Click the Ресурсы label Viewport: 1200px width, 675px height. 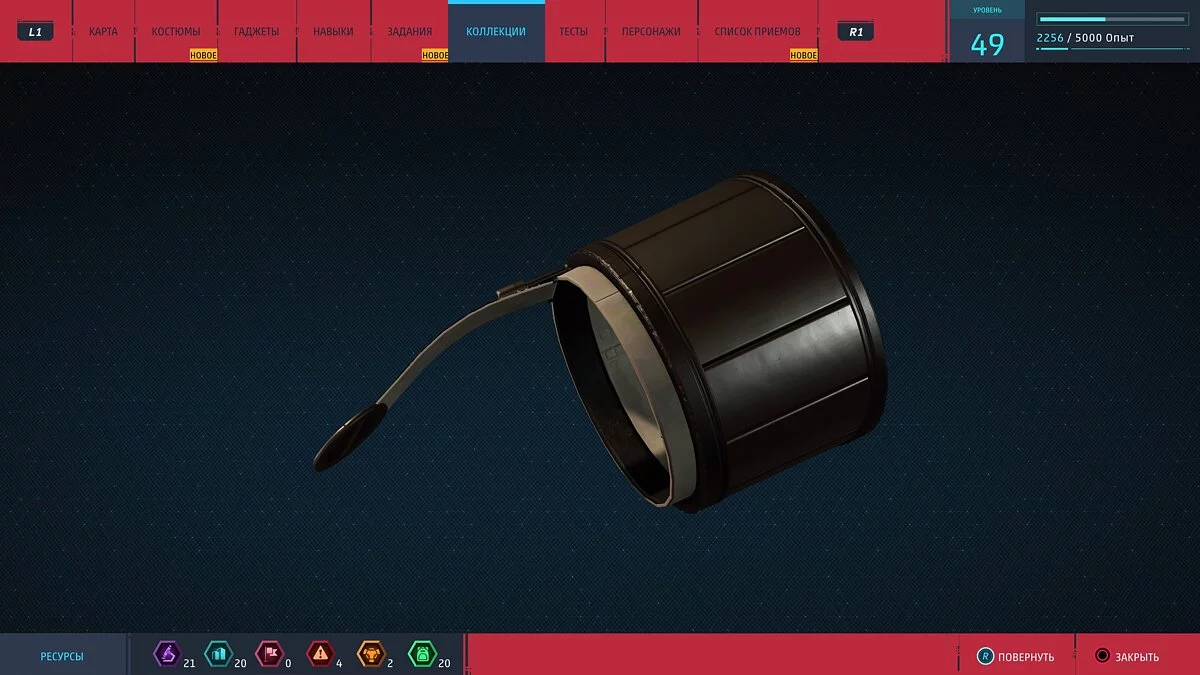pos(62,657)
